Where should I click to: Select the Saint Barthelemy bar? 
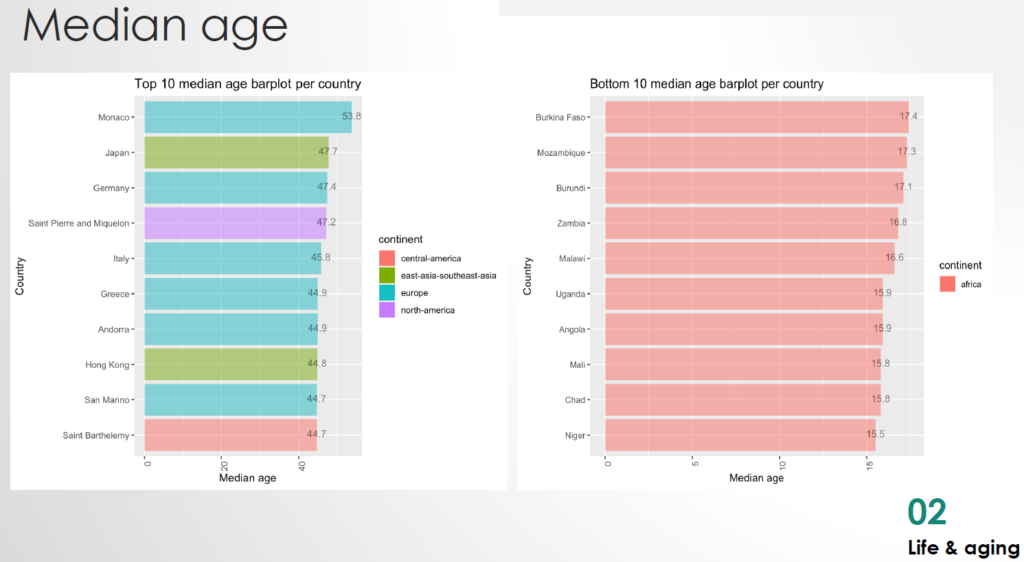pos(230,435)
